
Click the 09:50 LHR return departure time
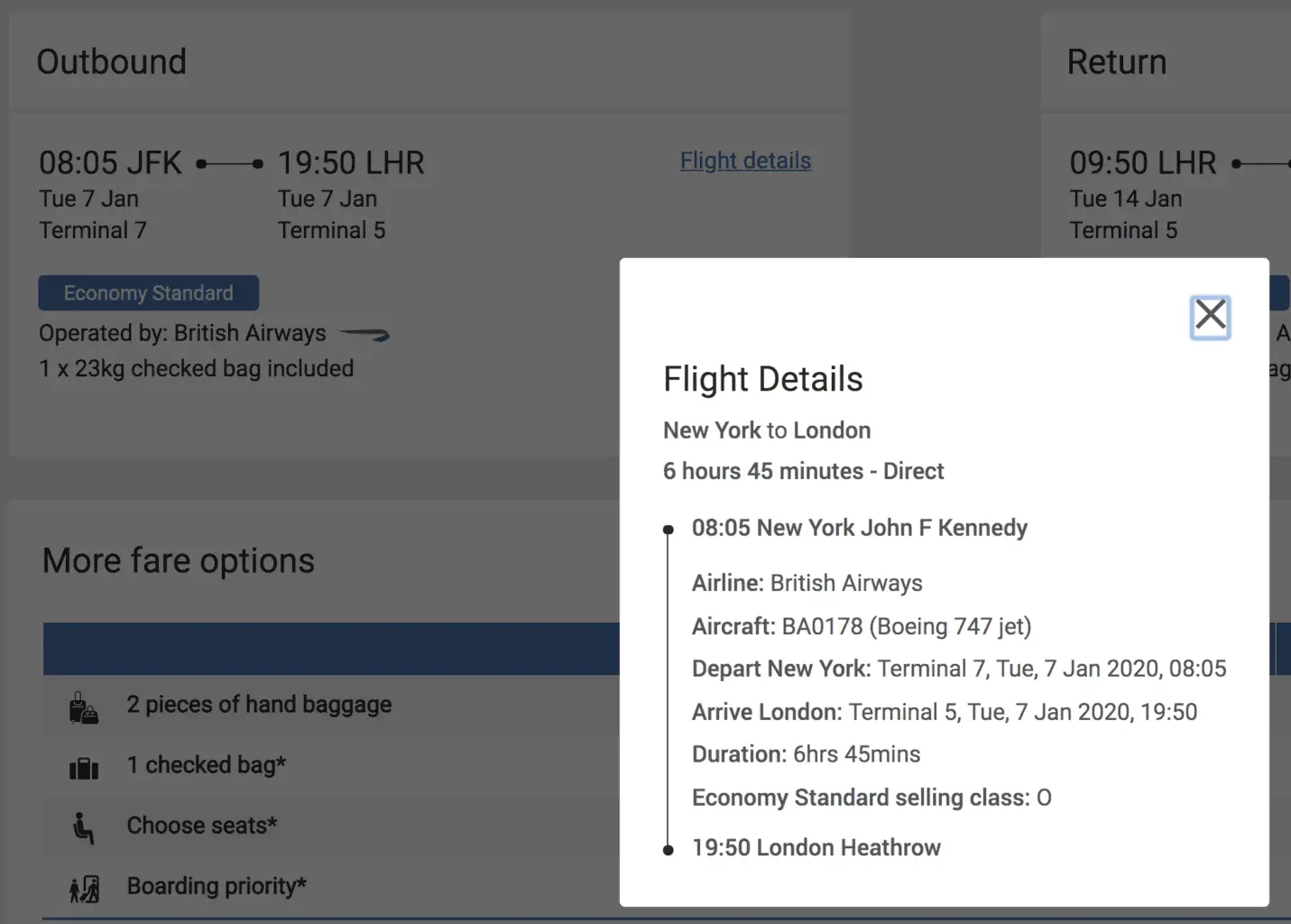pos(1142,163)
